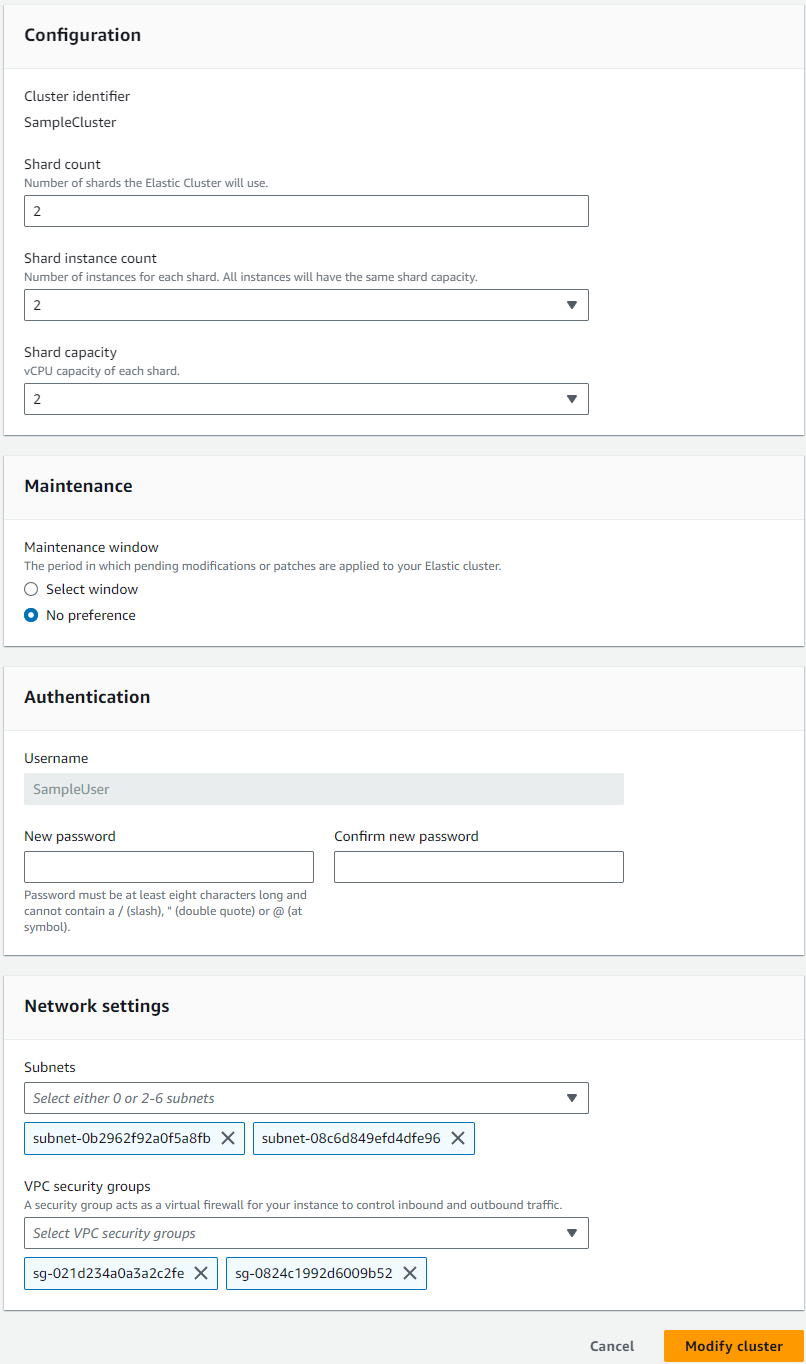Image resolution: width=806 pixels, height=1364 pixels.
Task: Click the Modify cluster button
Action: (x=733, y=1346)
